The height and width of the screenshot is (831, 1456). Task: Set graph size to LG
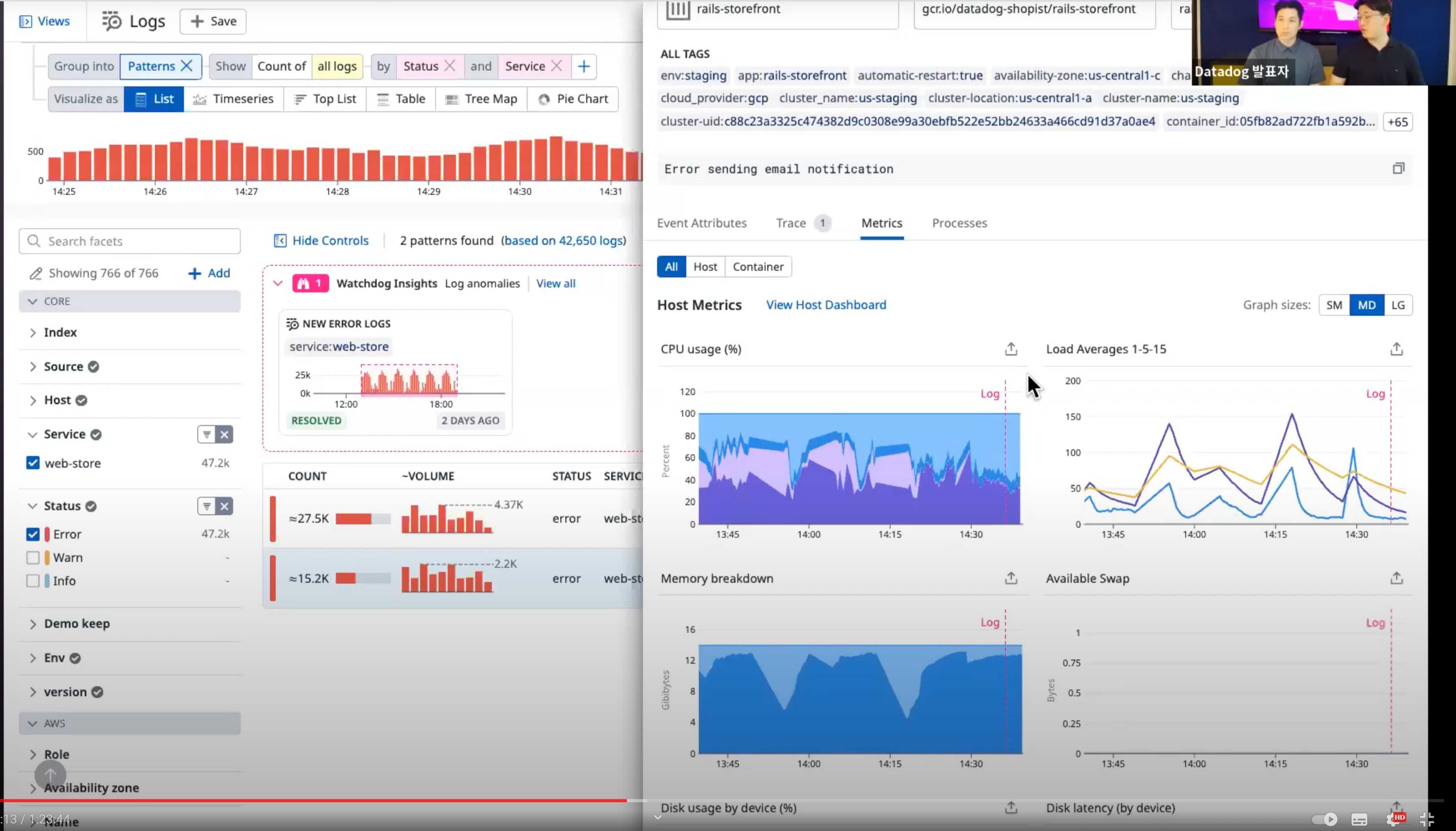click(1398, 305)
